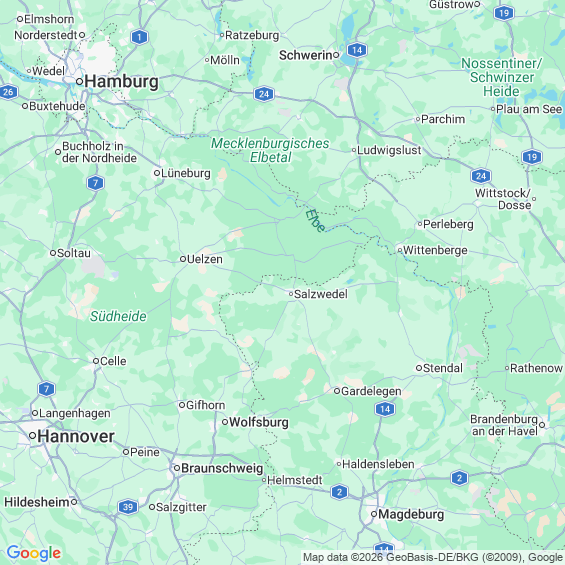
Task: Click the Magdeburg city marker
Action: tap(374, 514)
